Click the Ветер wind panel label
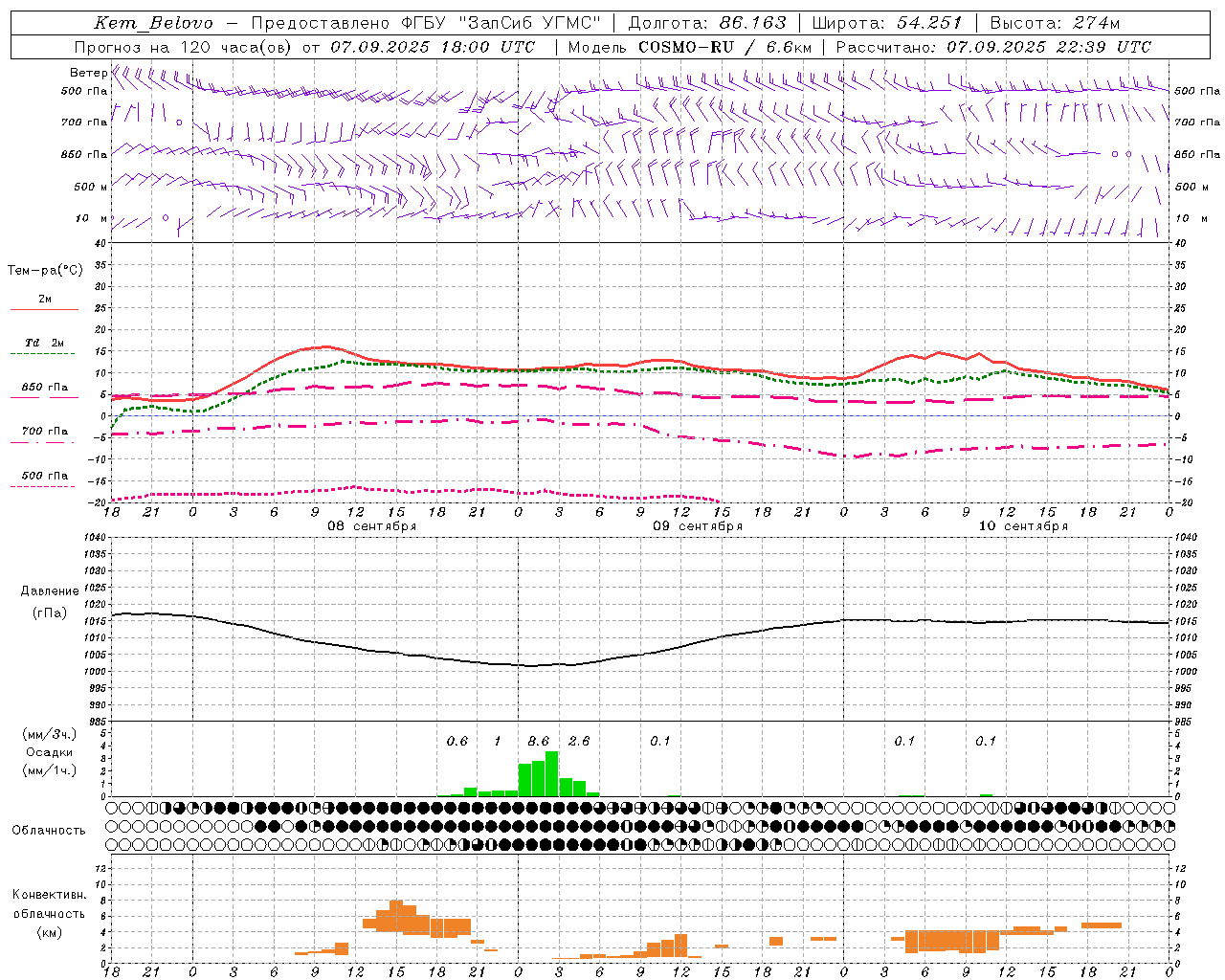The height and width of the screenshot is (980, 1225). pos(88,73)
